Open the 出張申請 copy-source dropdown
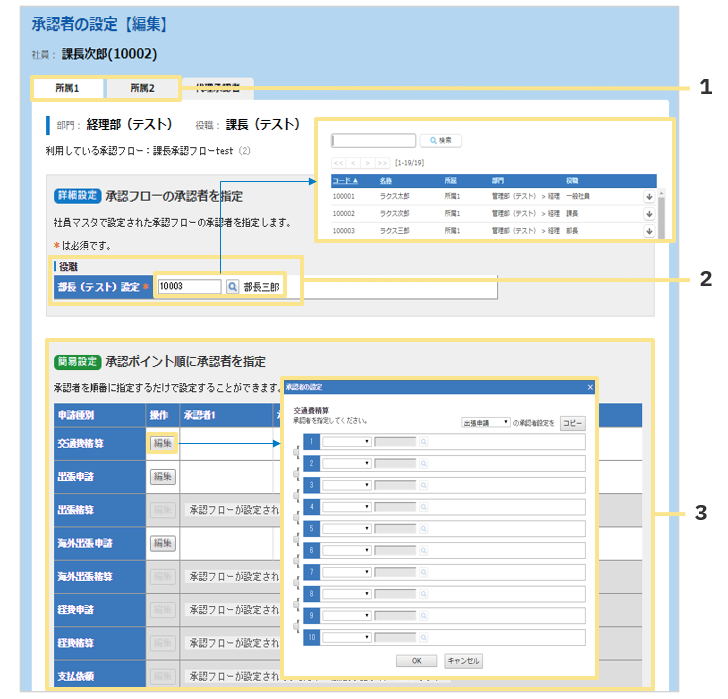Viewport: 728px width, 699px height. (485, 423)
